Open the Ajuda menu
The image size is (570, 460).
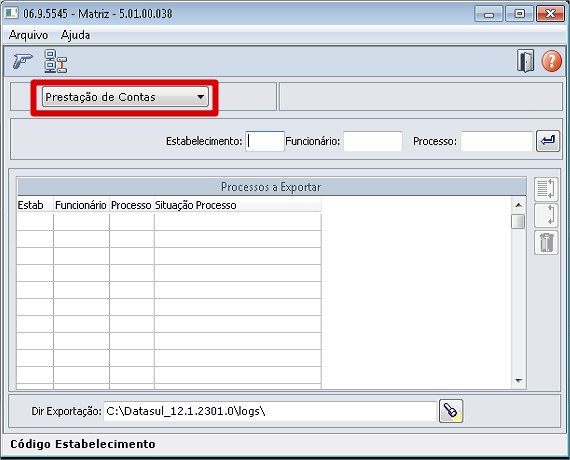(x=75, y=35)
